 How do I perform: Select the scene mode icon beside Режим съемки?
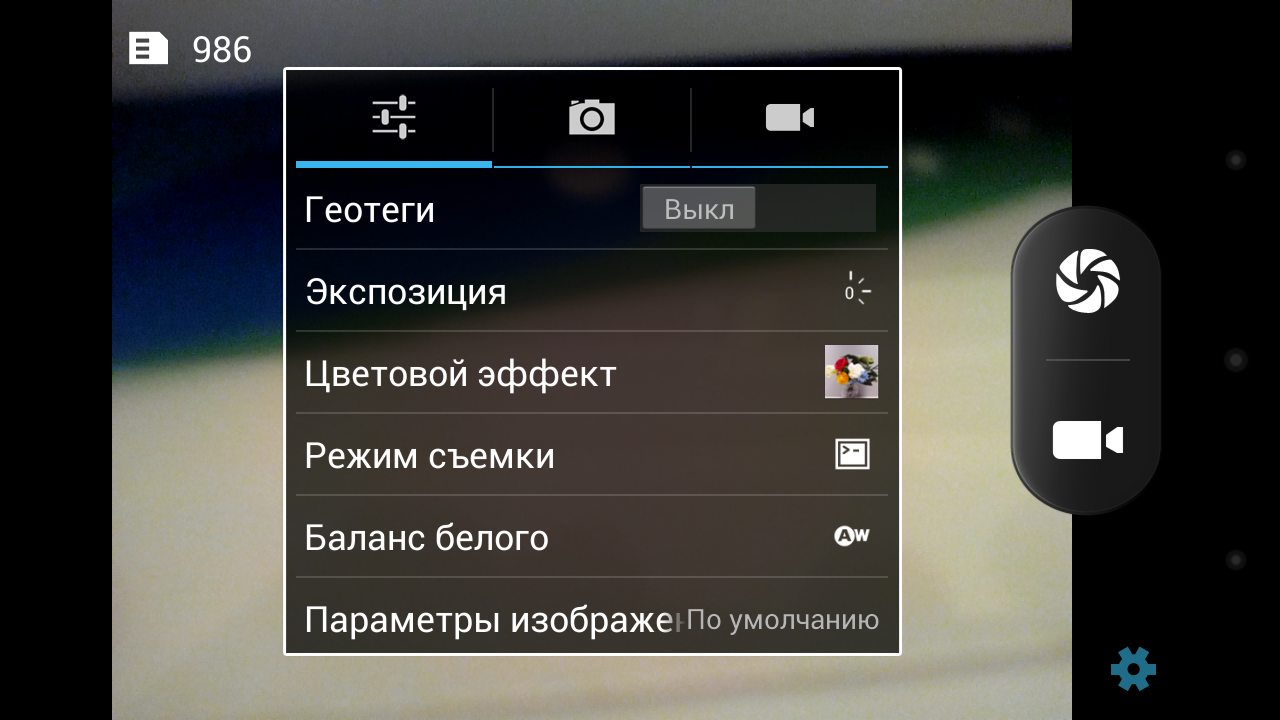click(x=853, y=454)
